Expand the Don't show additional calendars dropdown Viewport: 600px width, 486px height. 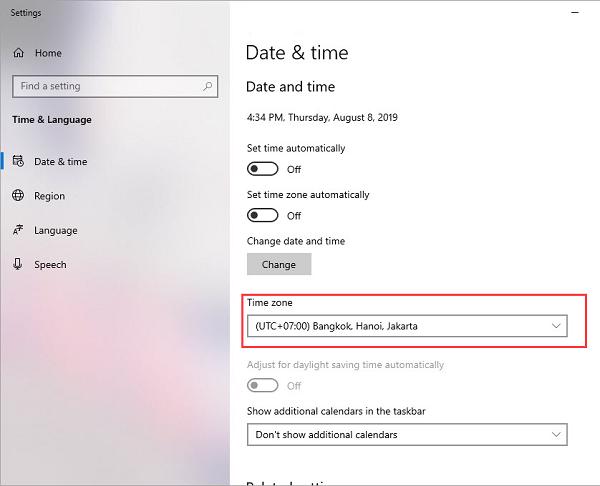coord(406,434)
